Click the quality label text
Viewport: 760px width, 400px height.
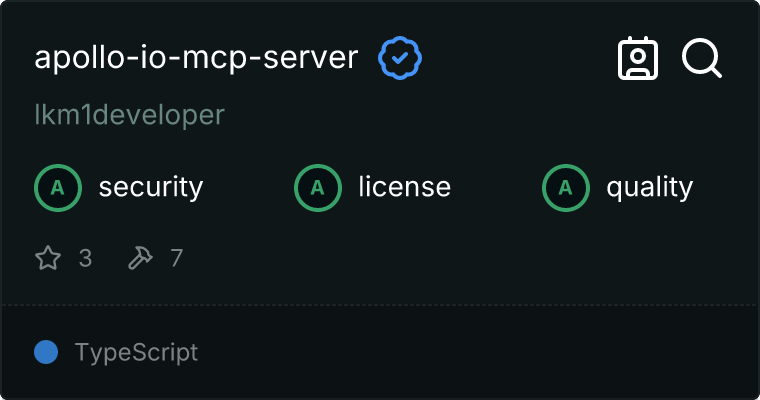(x=649, y=187)
